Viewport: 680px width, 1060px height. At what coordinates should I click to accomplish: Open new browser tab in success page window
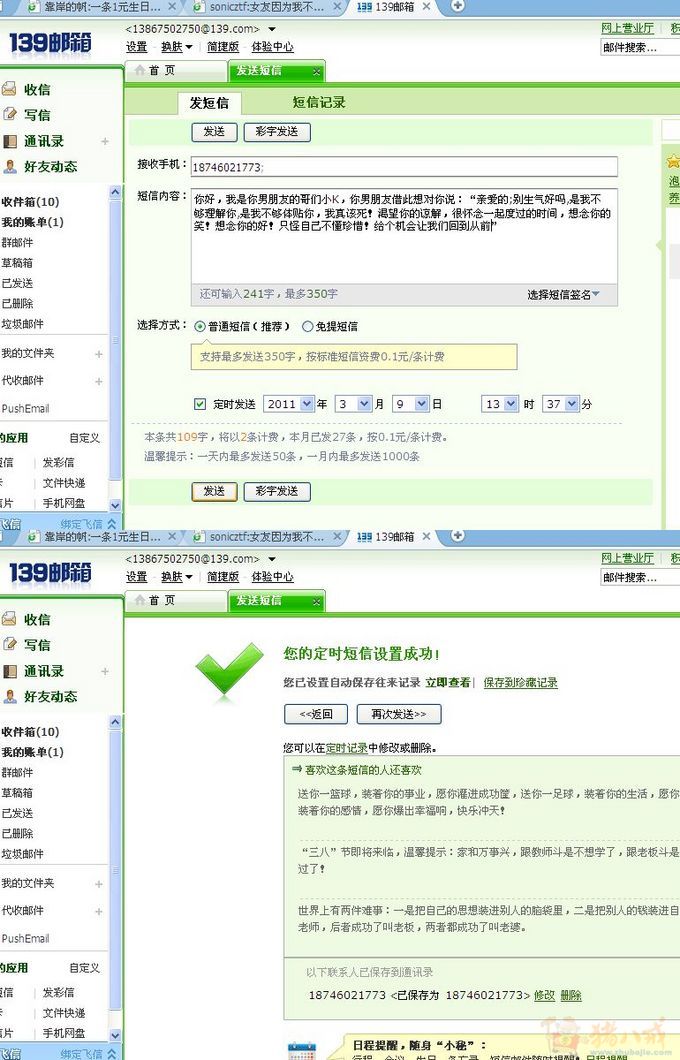pyautogui.click(x=458, y=535)
